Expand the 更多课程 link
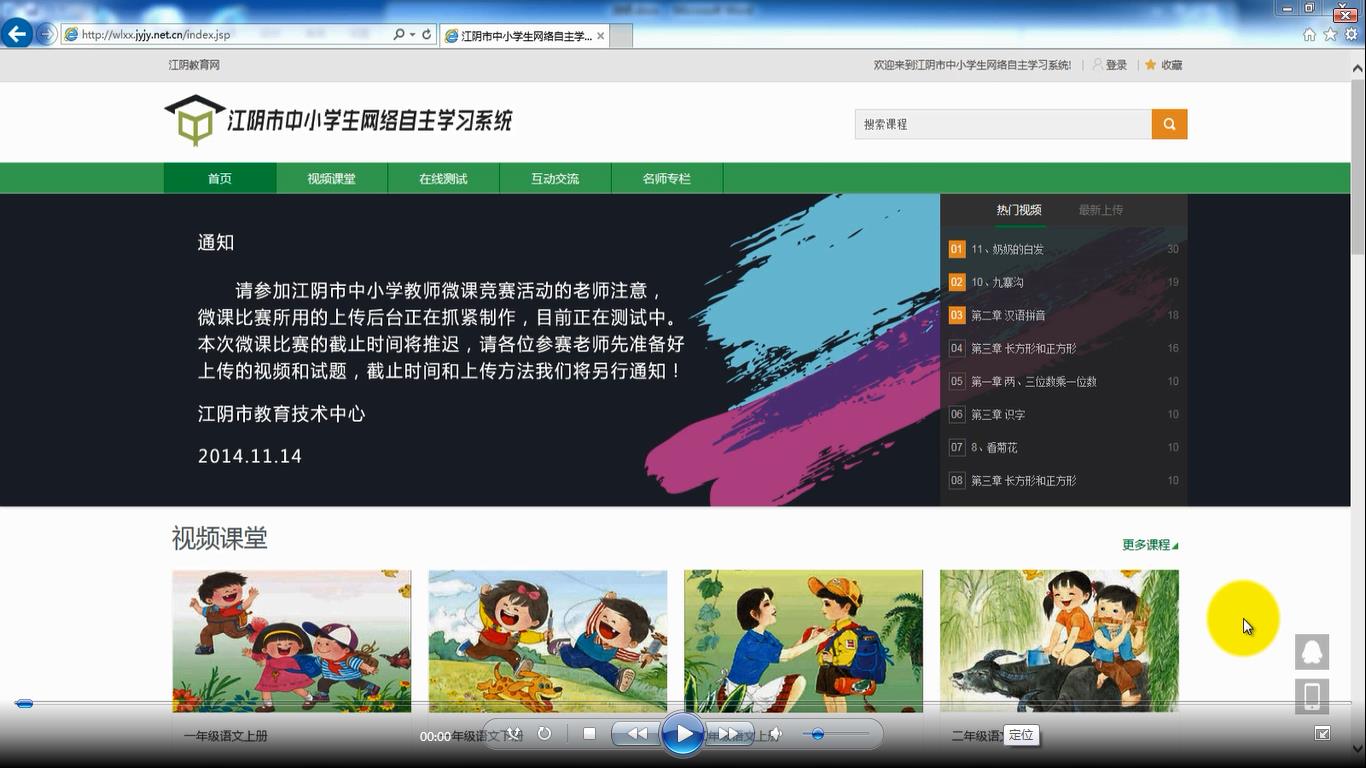Viewport: 1366px width, 768px height. [x=1150, y=545]
